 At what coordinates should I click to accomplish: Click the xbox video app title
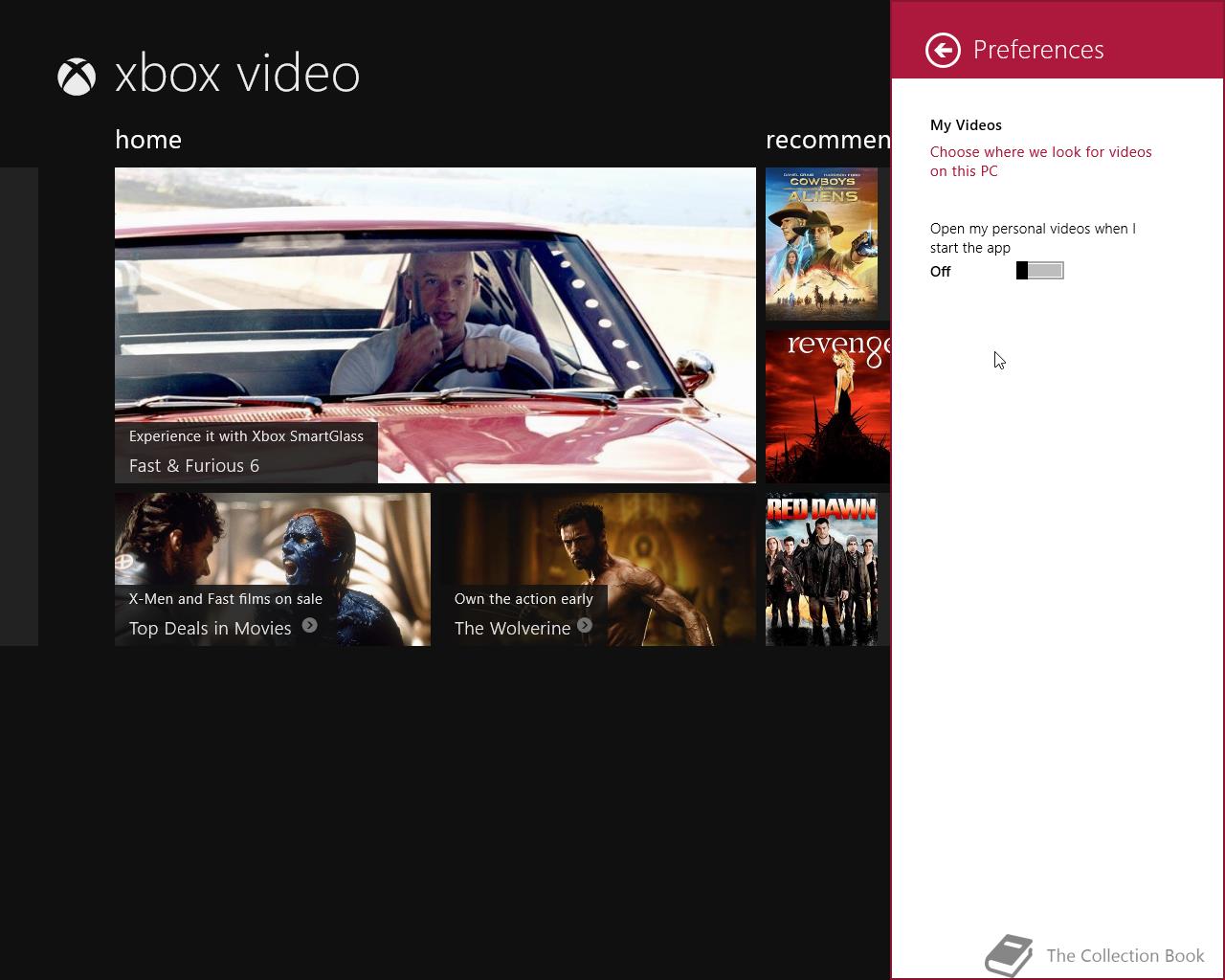[237, 75]
